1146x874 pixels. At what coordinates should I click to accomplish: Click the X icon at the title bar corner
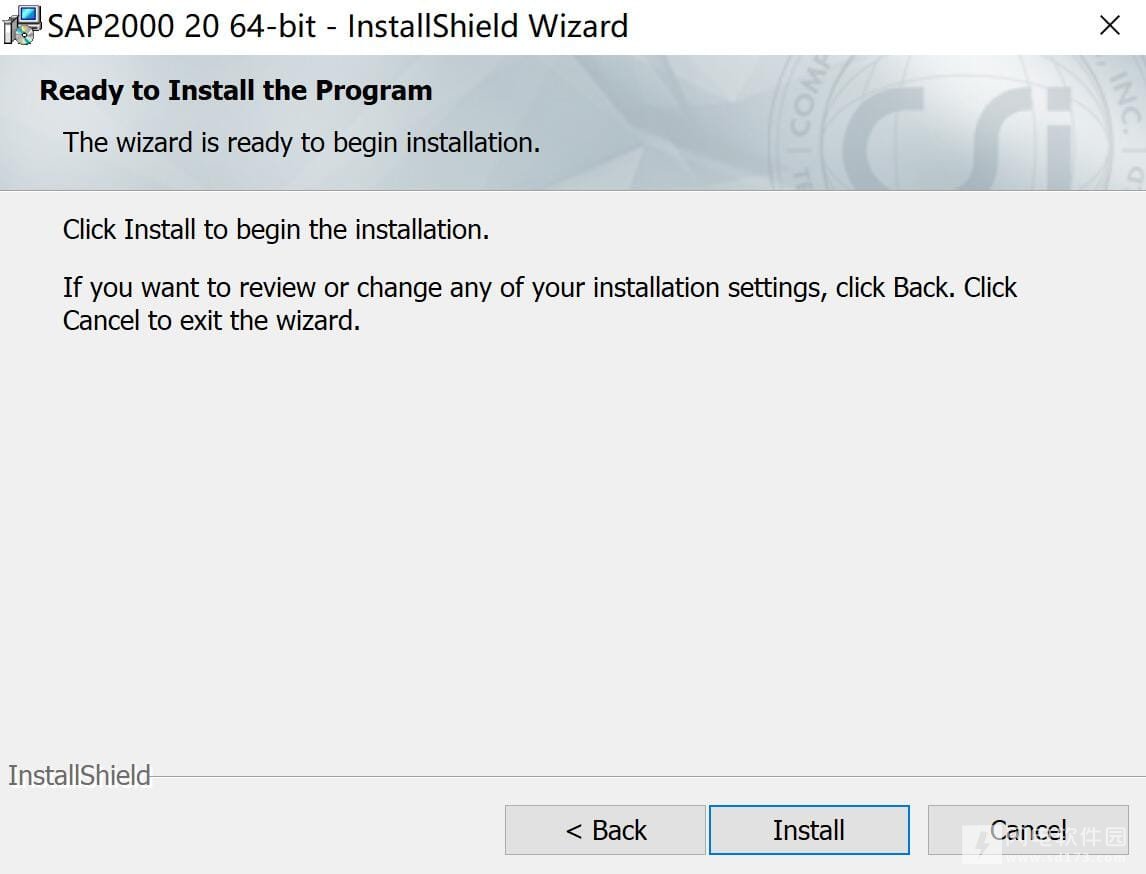pos(1109,26)
